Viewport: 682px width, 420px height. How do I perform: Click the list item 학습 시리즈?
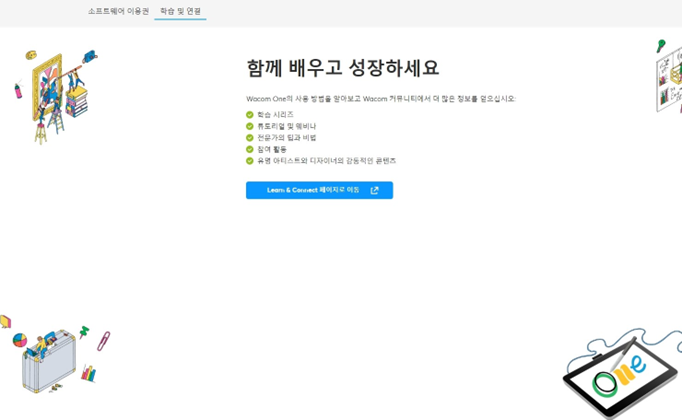275,114
